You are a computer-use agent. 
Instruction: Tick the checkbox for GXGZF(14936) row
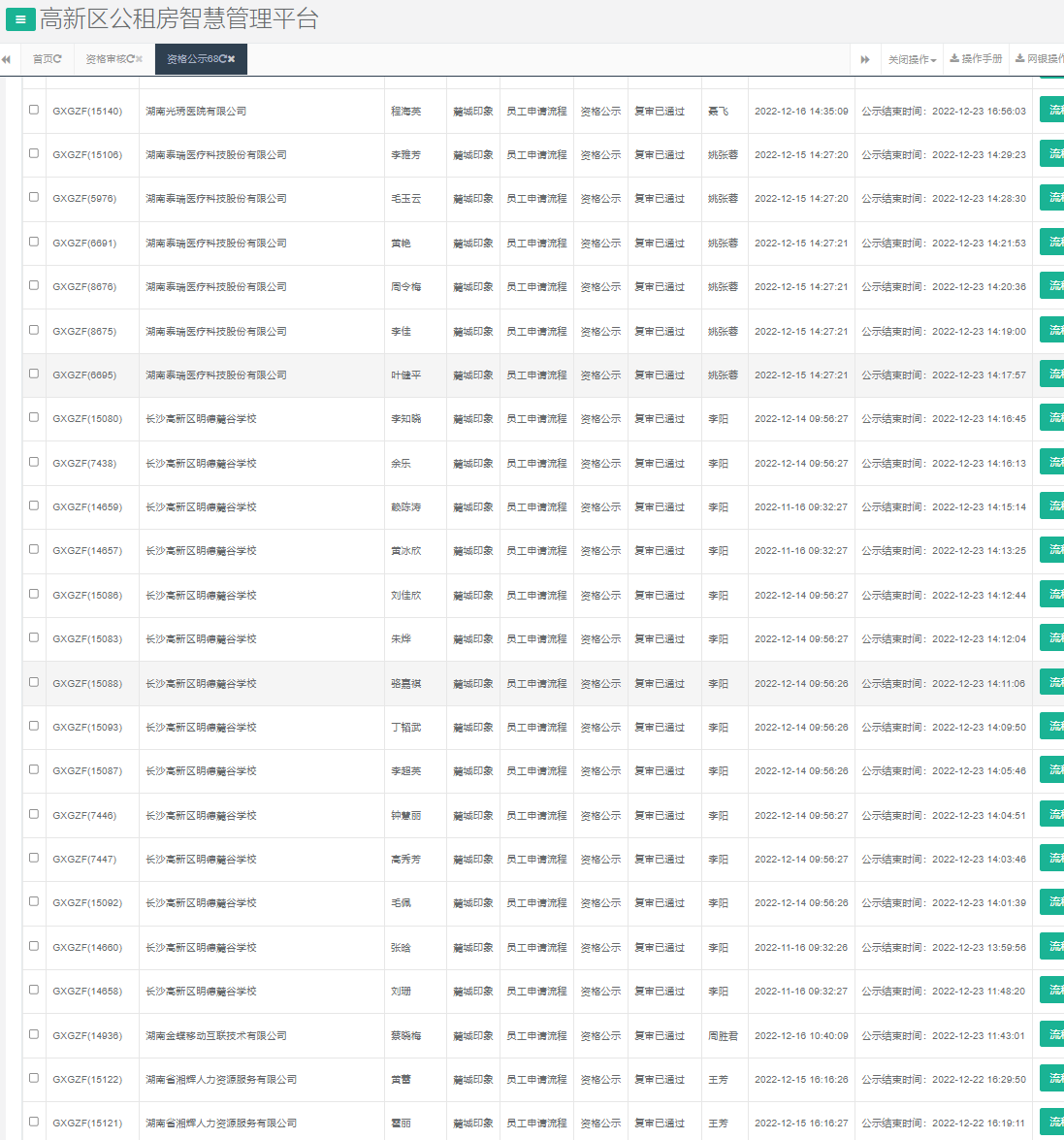[x=34, y=1034]
